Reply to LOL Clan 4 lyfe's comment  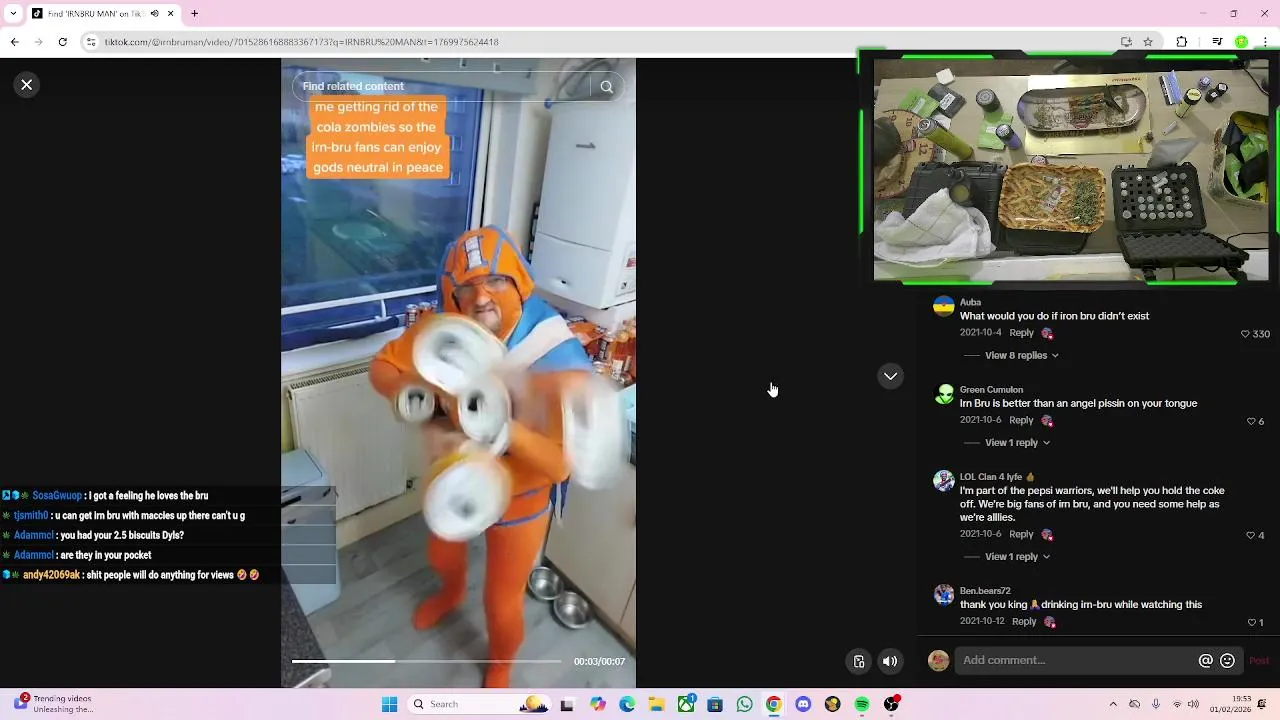(x=1021, y=535)
